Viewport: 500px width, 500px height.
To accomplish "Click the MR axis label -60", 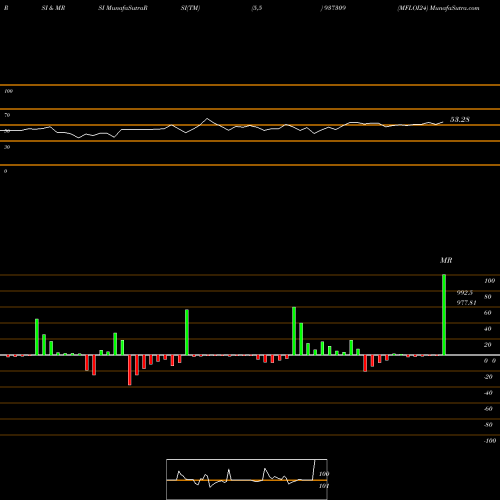I will pyautogui.click(x=488, y=409).
